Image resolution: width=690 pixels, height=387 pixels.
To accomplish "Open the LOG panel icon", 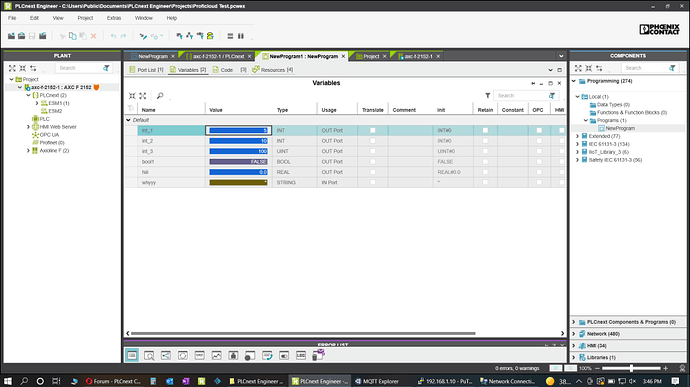I will 301,355.
